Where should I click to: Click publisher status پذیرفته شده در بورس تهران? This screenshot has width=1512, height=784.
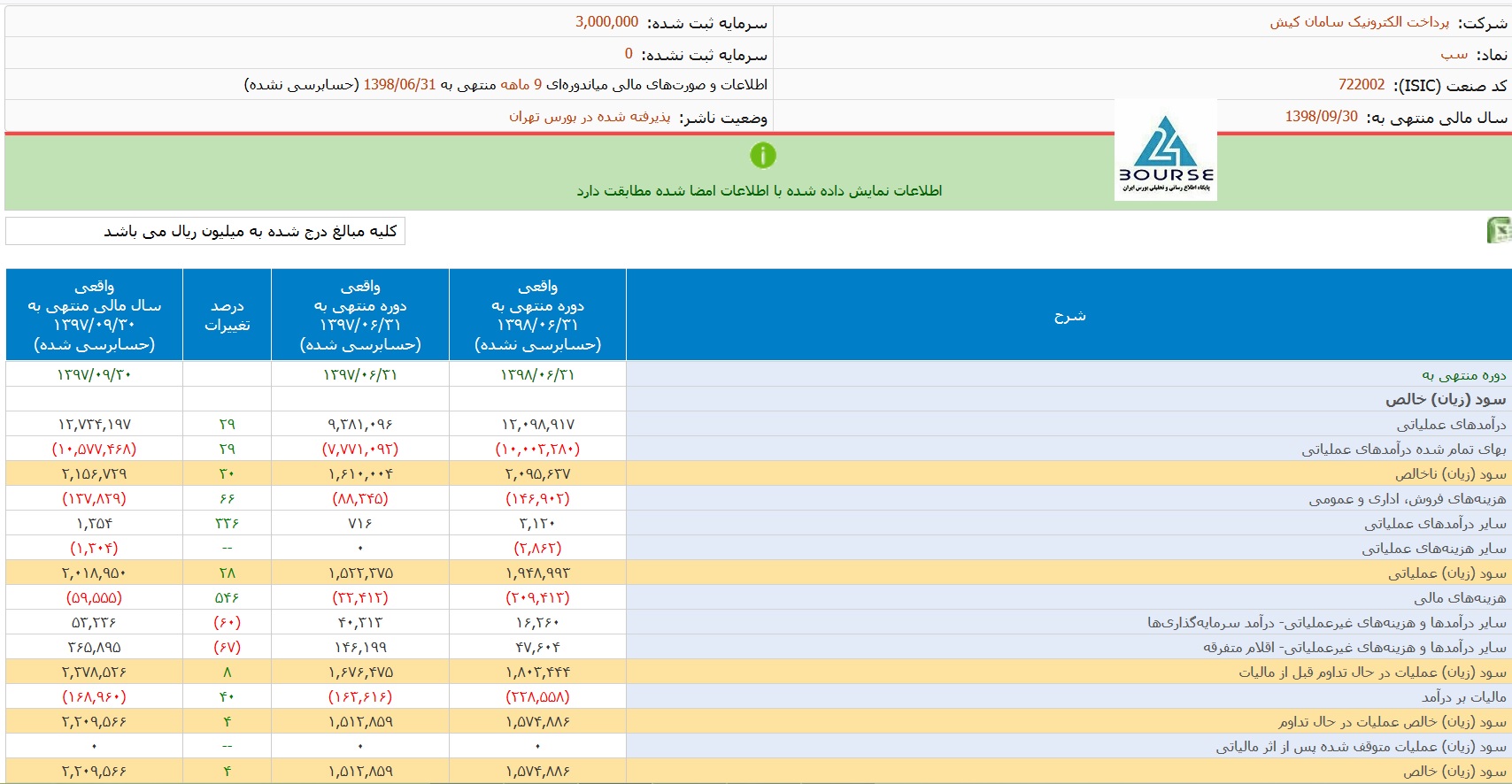click(589, 117)
